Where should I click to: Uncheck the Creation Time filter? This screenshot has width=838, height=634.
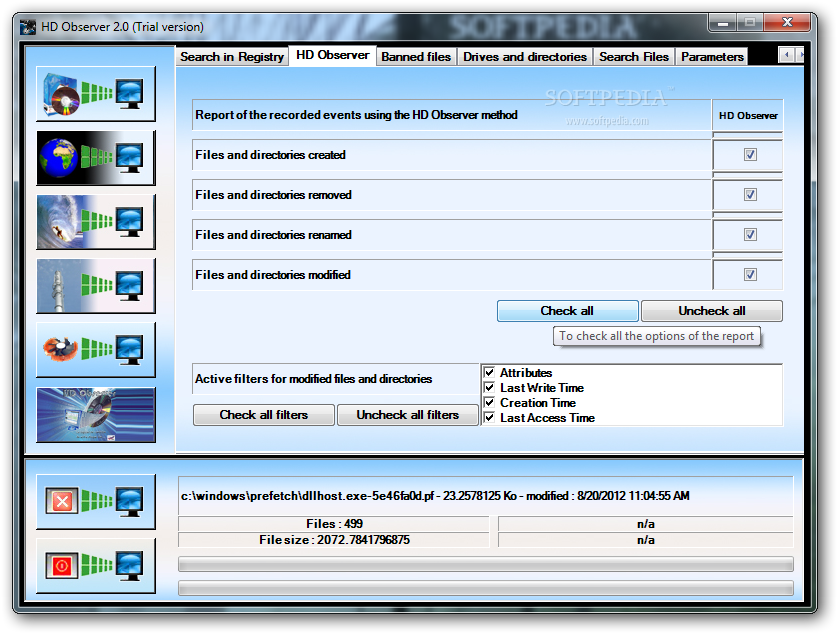click(x=489, y=402)
